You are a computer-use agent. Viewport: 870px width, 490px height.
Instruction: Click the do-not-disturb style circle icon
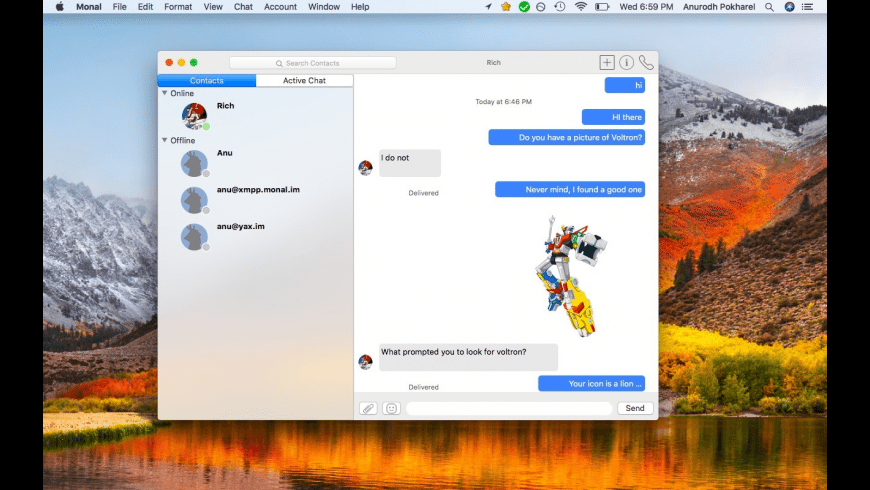pyautogui.click(x=540, y=7)
